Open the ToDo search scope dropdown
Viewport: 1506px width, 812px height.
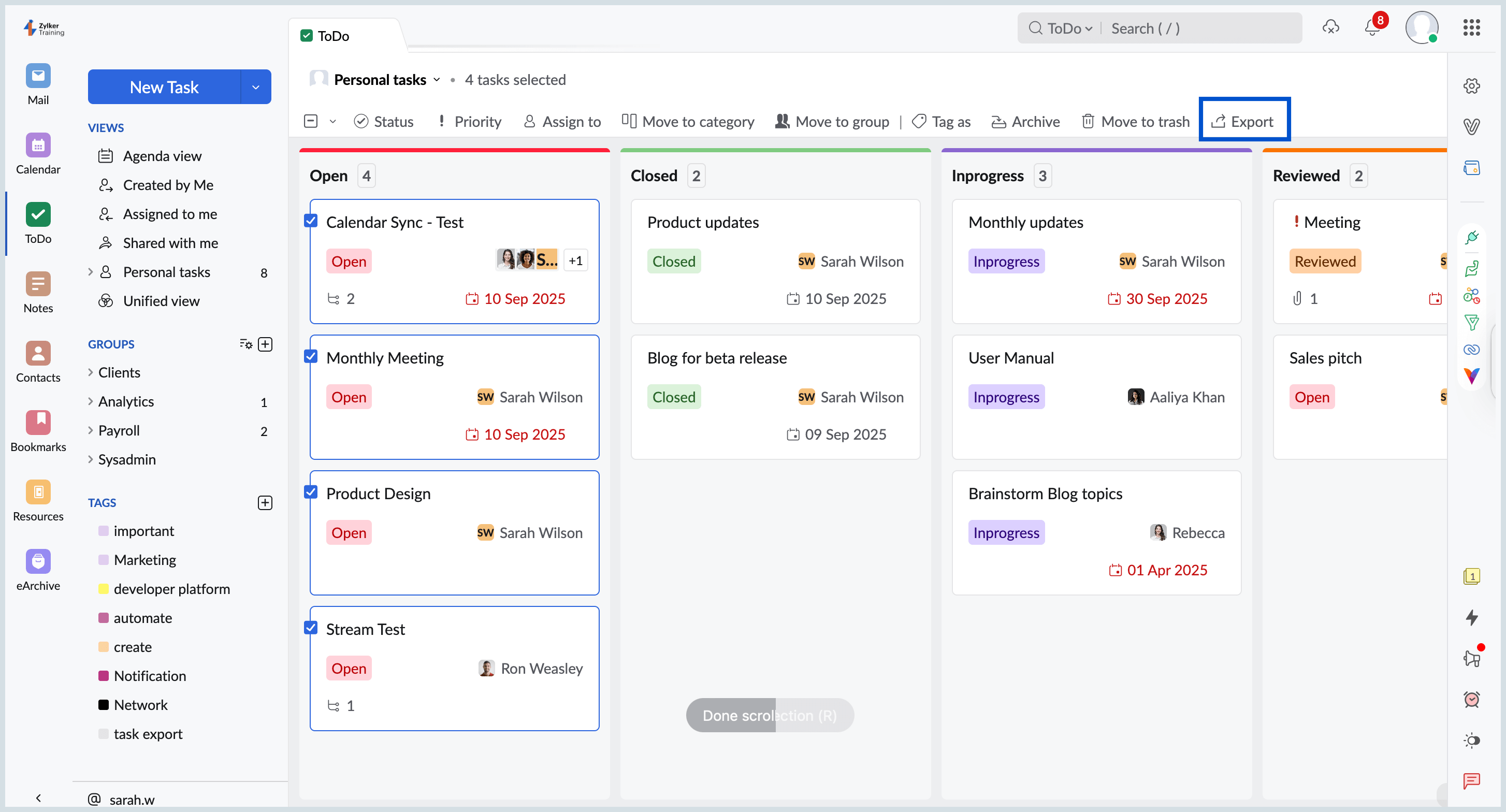pyautogui.click(x=1069, y=28)
